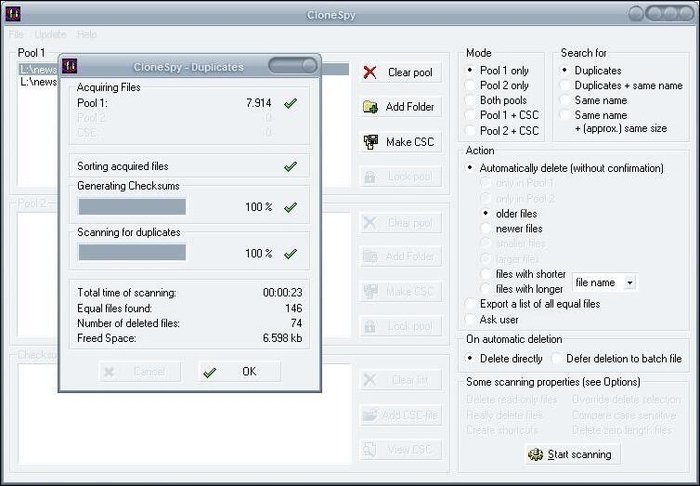Screen dimensions: 700x486
Task: Click the green check next to Pool 1 count
Action: pos(290,104)
